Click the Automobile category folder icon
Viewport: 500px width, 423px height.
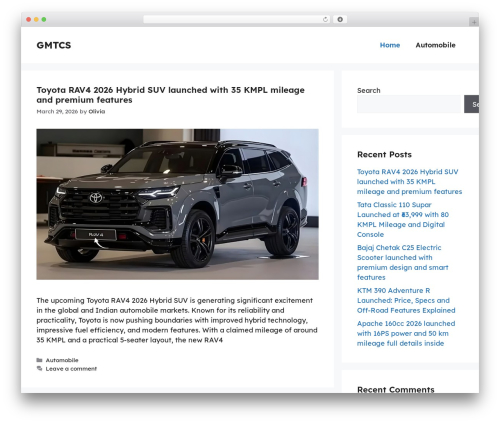tap(39, 360)
